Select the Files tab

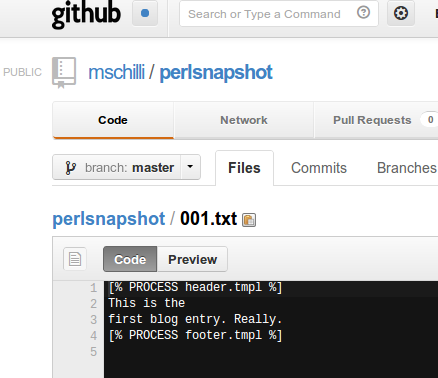tap(244, 168)
